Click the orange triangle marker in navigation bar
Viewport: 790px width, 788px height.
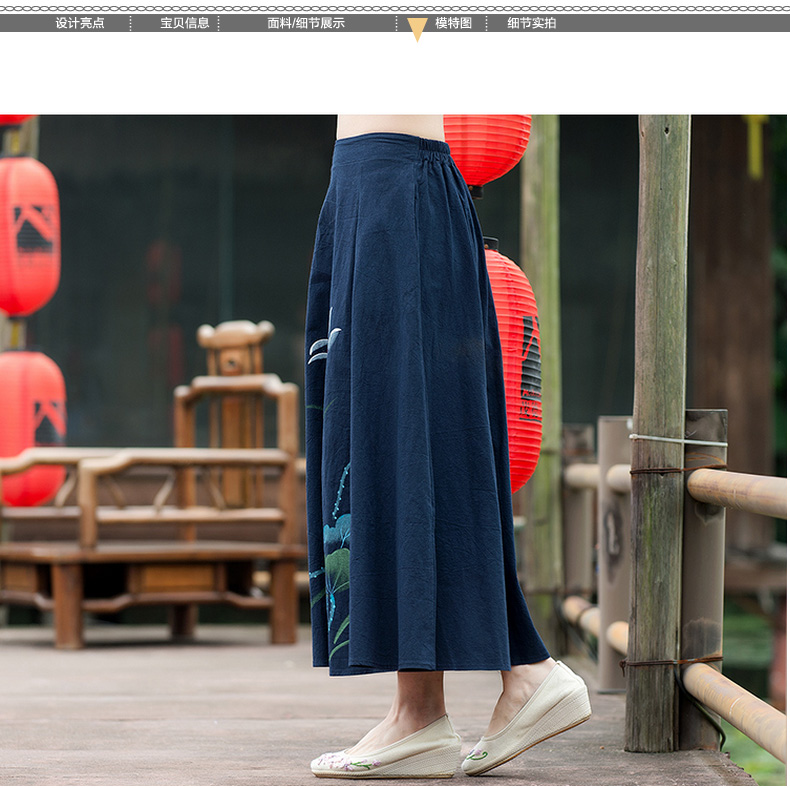tap(417, 29)
